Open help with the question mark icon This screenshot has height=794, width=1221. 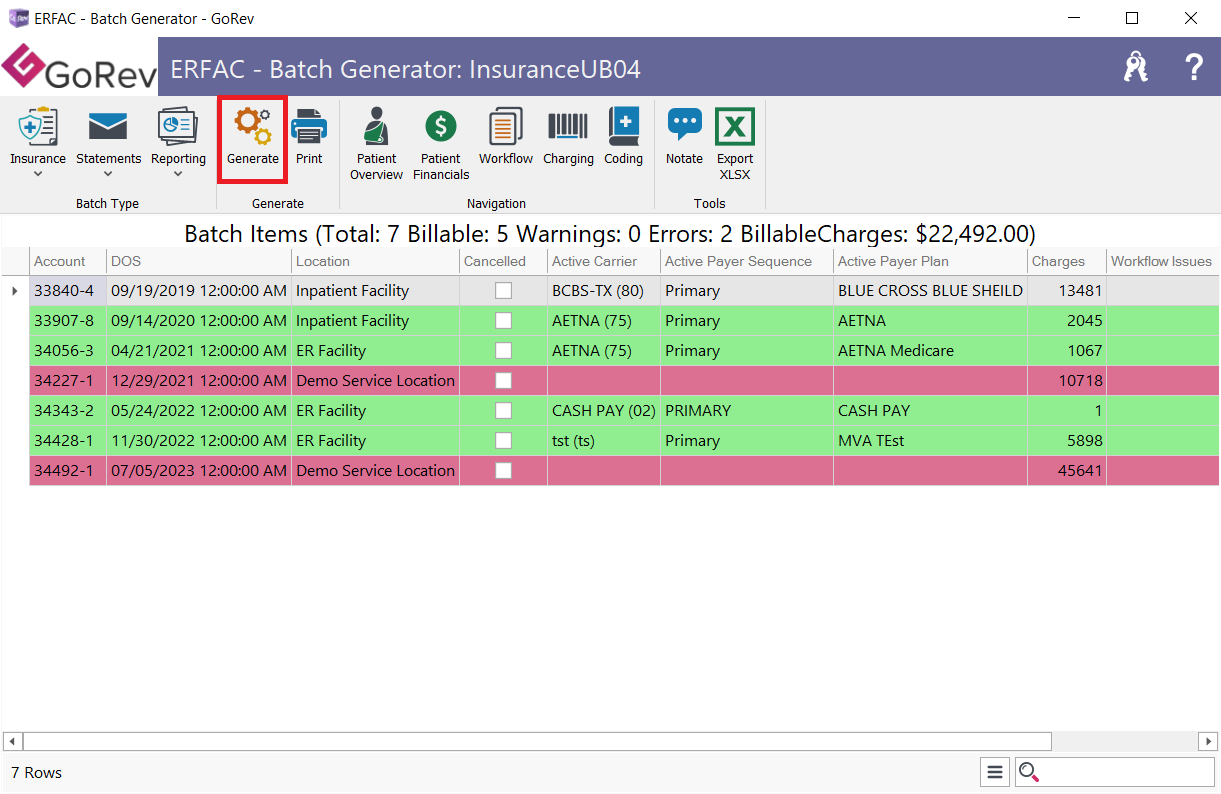1194,67
